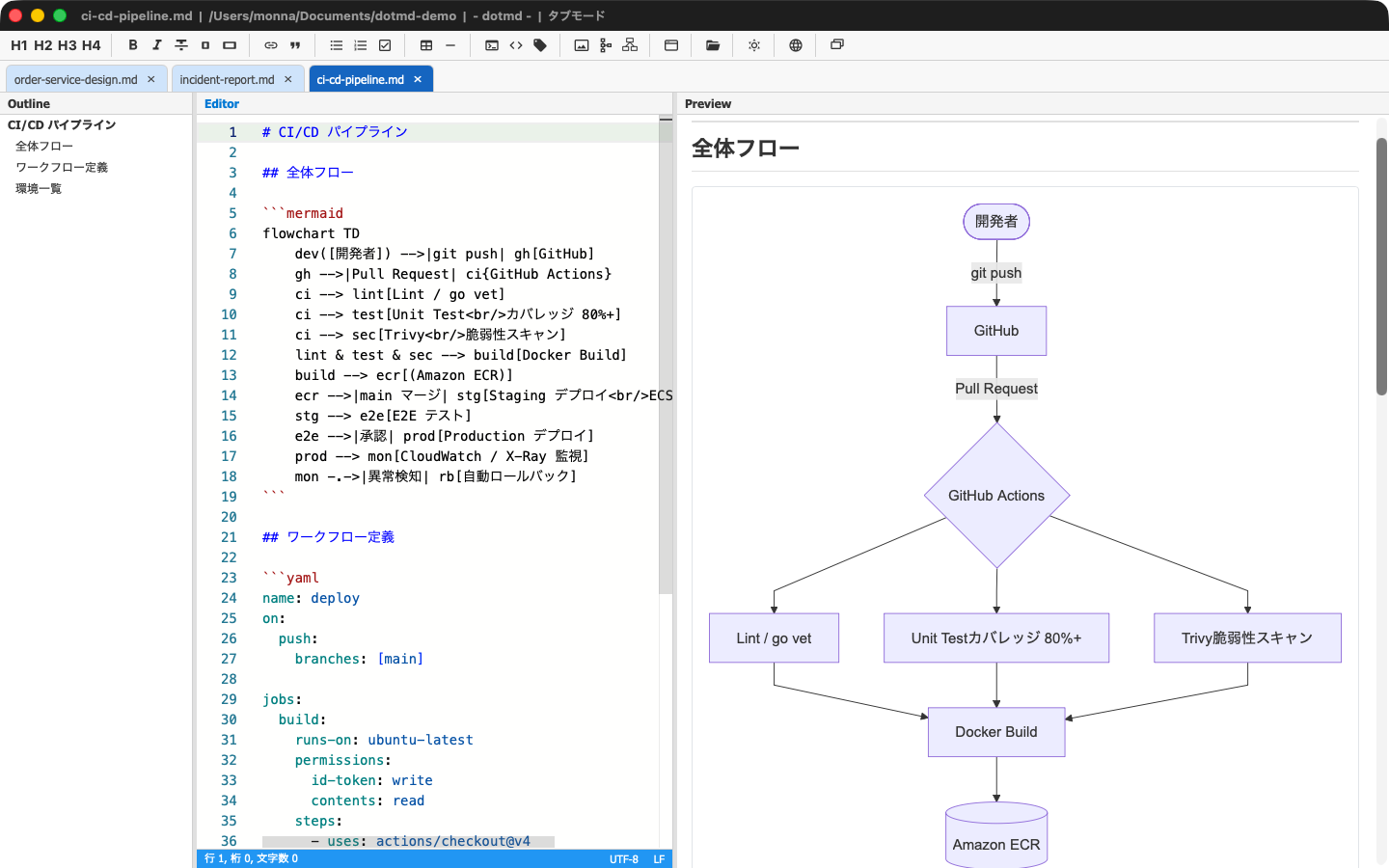Click line number 18 in the gutter
1389x868 pixels.
[229, 476]
